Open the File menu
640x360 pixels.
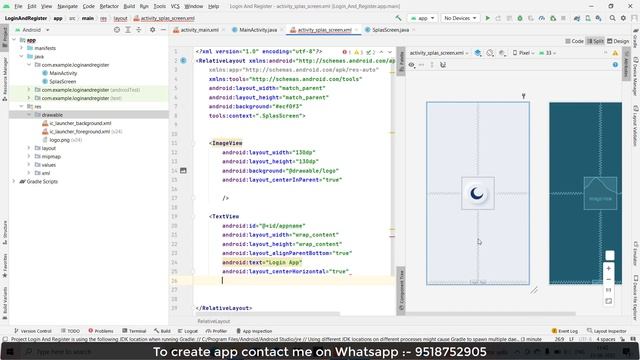click(18, 6)
